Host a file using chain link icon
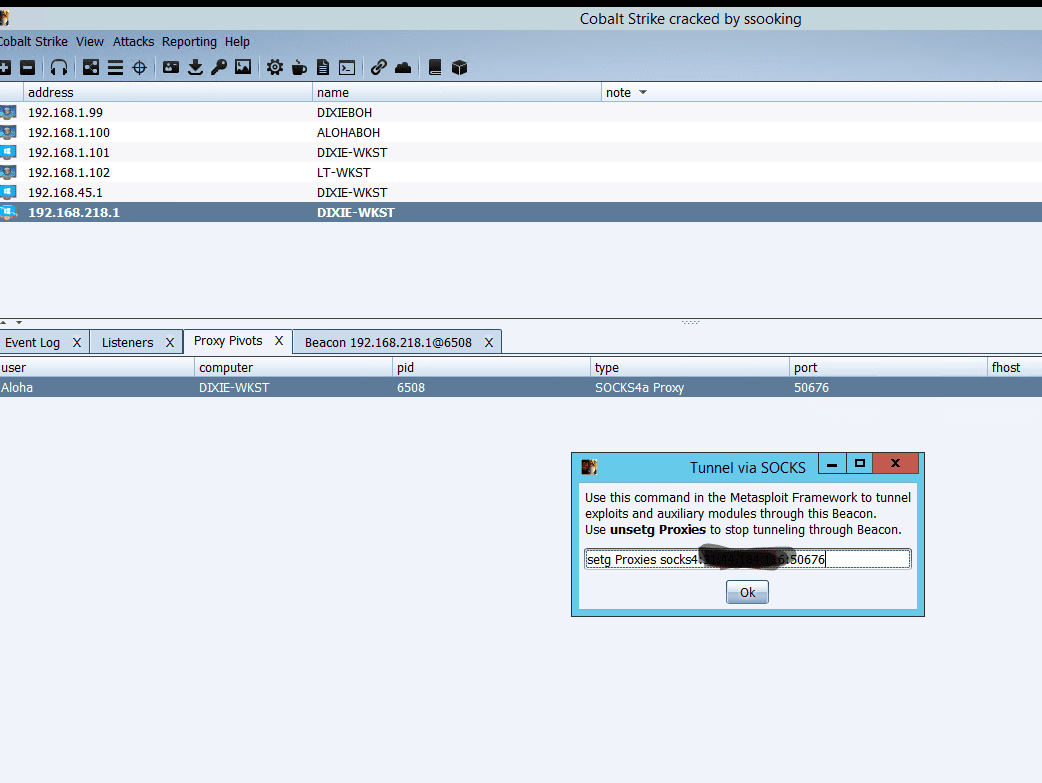The image size is (1042, 783). click(379, 67)
